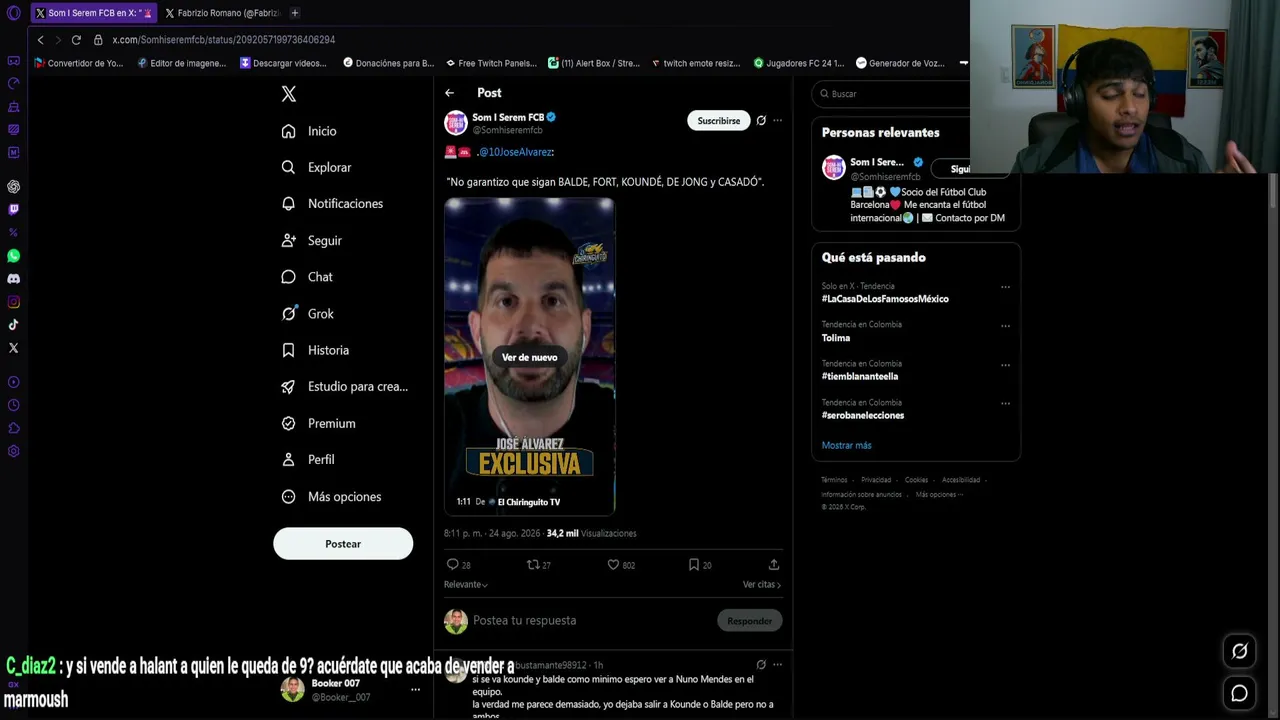
Task: Open WhatsApp from the browser sidebar
Action: click(13, 256)
